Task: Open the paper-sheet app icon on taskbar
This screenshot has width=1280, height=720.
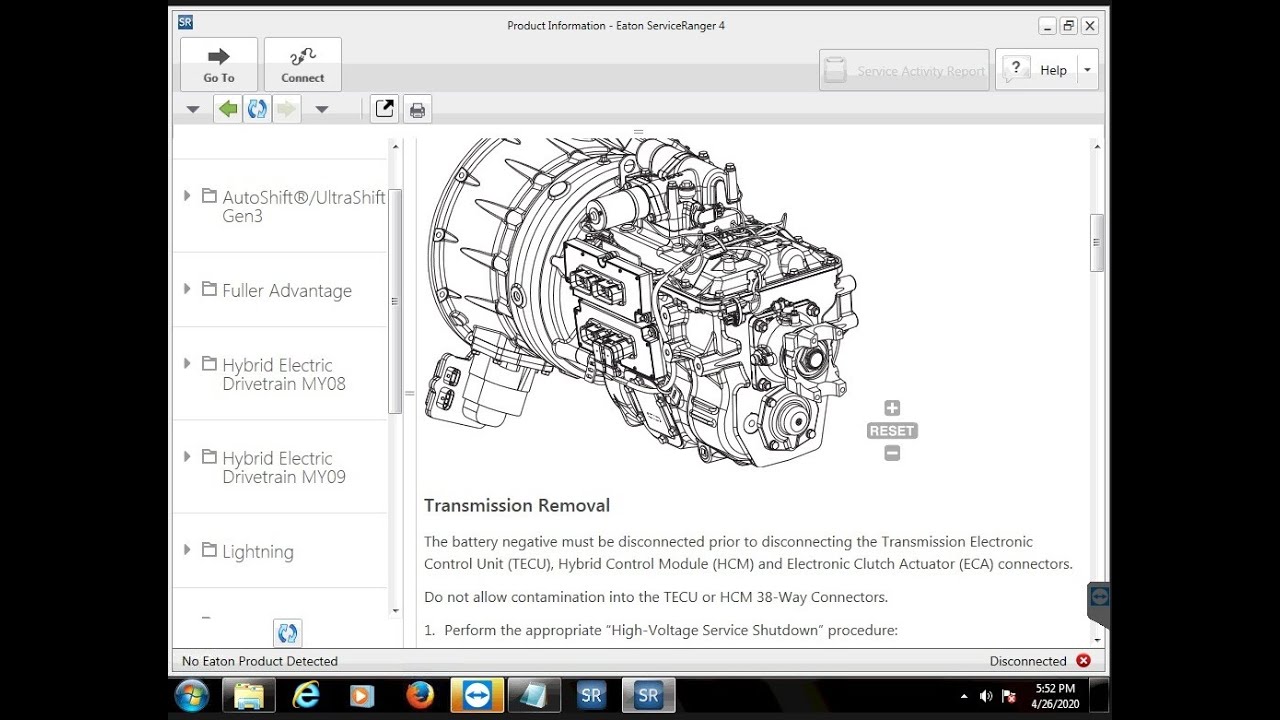Action: coord(534,696)
